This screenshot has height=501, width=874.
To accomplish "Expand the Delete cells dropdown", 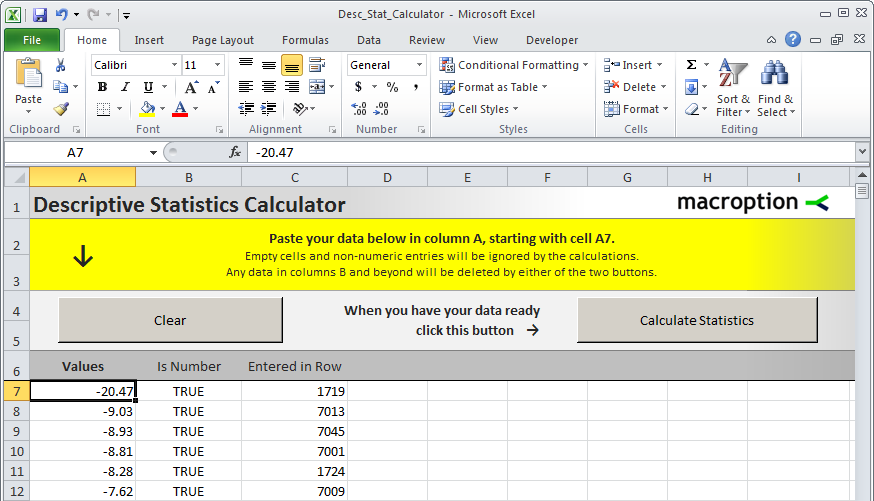I will [x=663, y=87].
